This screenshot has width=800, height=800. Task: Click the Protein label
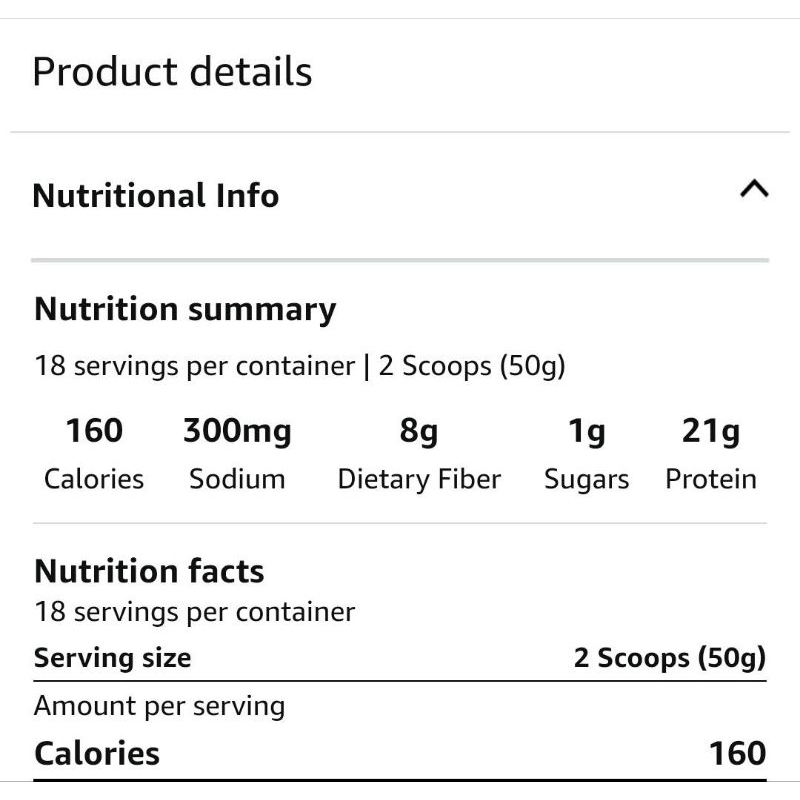711,479
